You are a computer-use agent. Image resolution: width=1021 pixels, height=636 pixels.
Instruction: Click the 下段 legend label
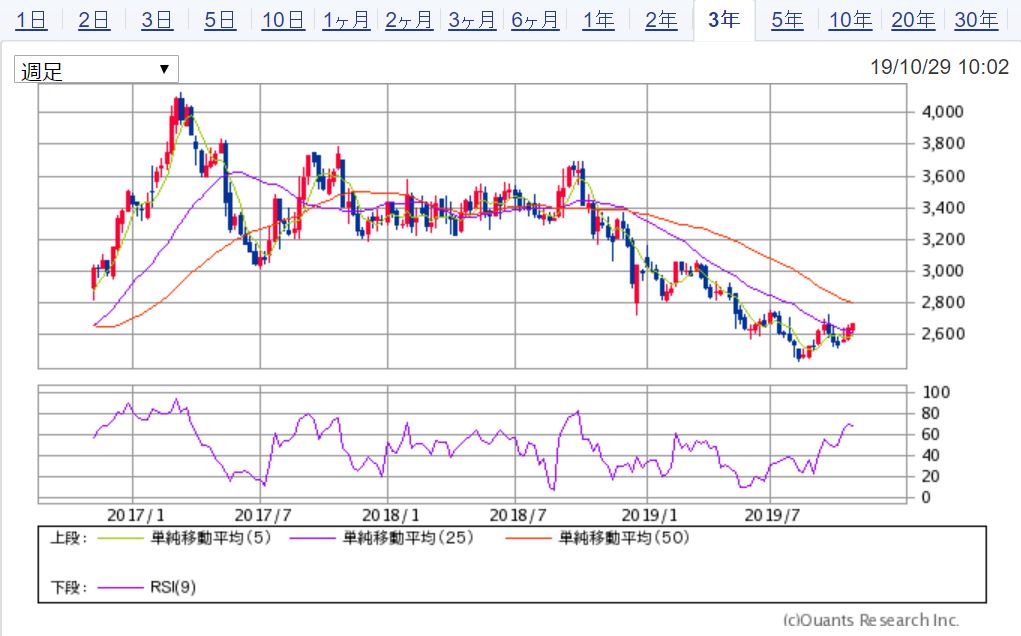coord(69,587)
